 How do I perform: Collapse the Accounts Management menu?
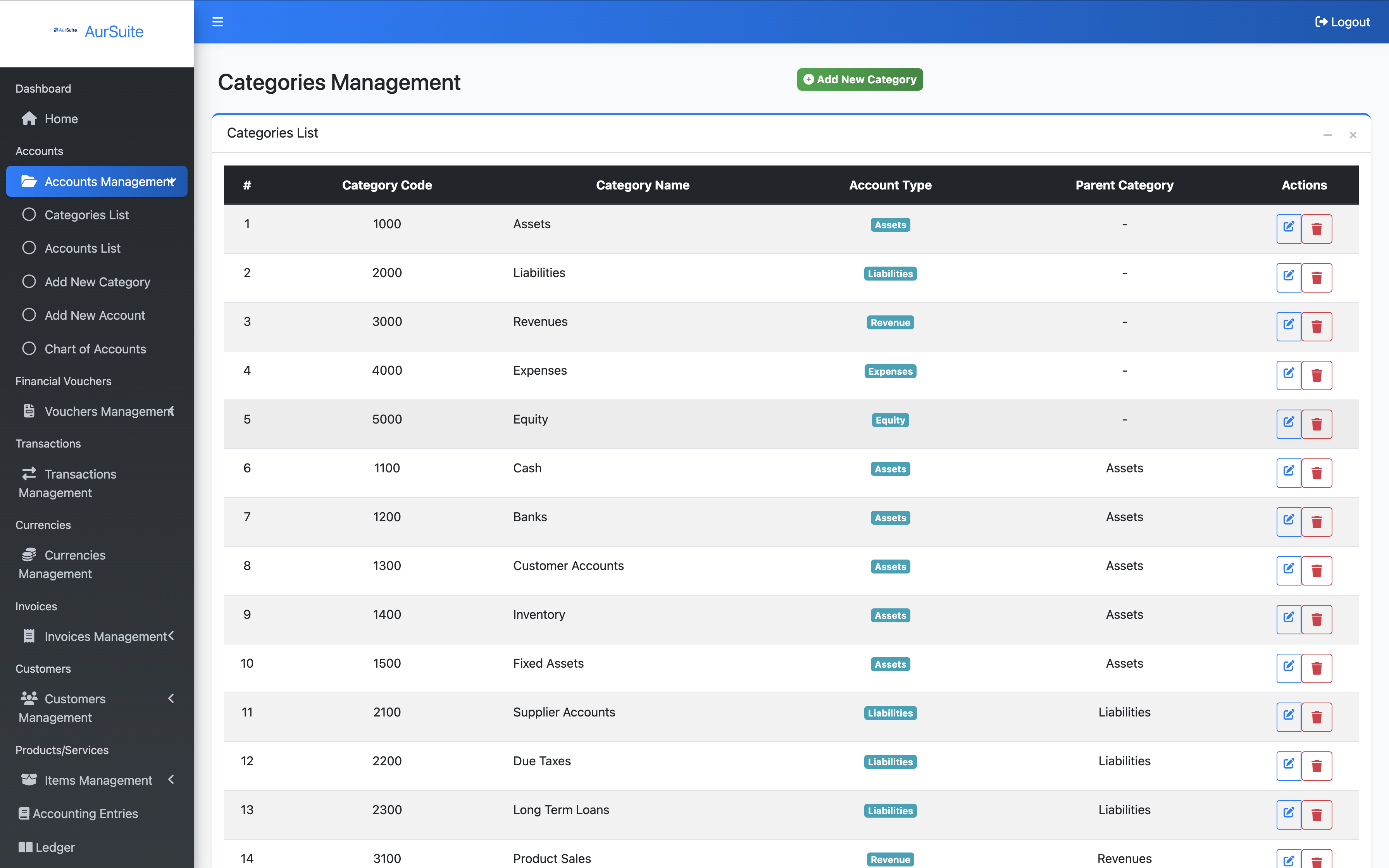click(97, 181)
